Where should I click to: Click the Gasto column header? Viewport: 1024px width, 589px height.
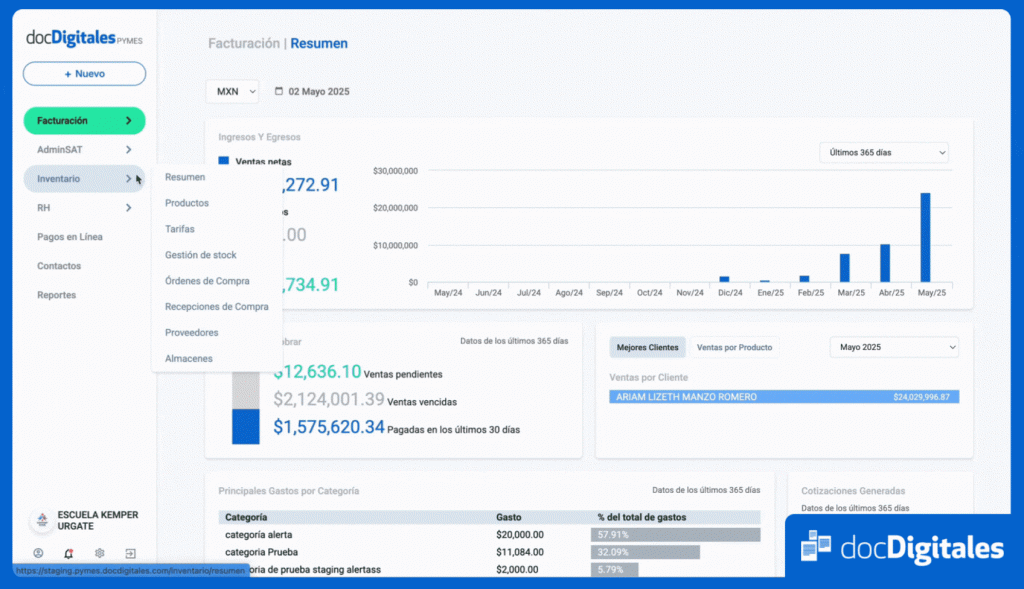509,517
